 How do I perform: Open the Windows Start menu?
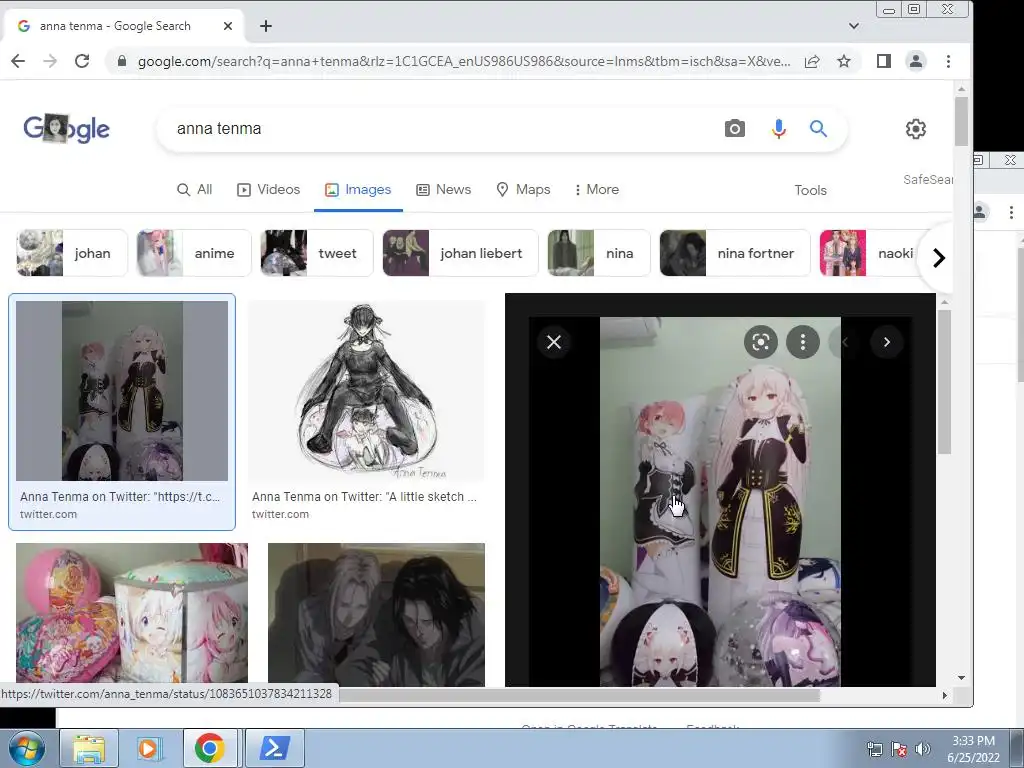point(25,748)
